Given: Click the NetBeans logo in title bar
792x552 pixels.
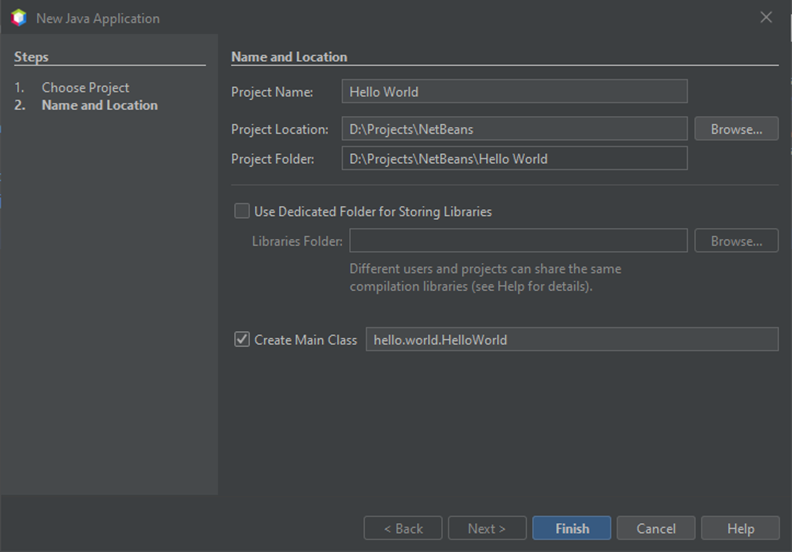Looking at the screenshot, I should coord(18,18).
